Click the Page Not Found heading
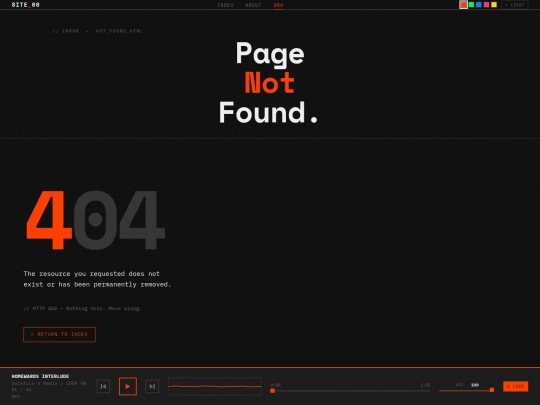Viewport: 540px width, 405px height. (268, 82)
